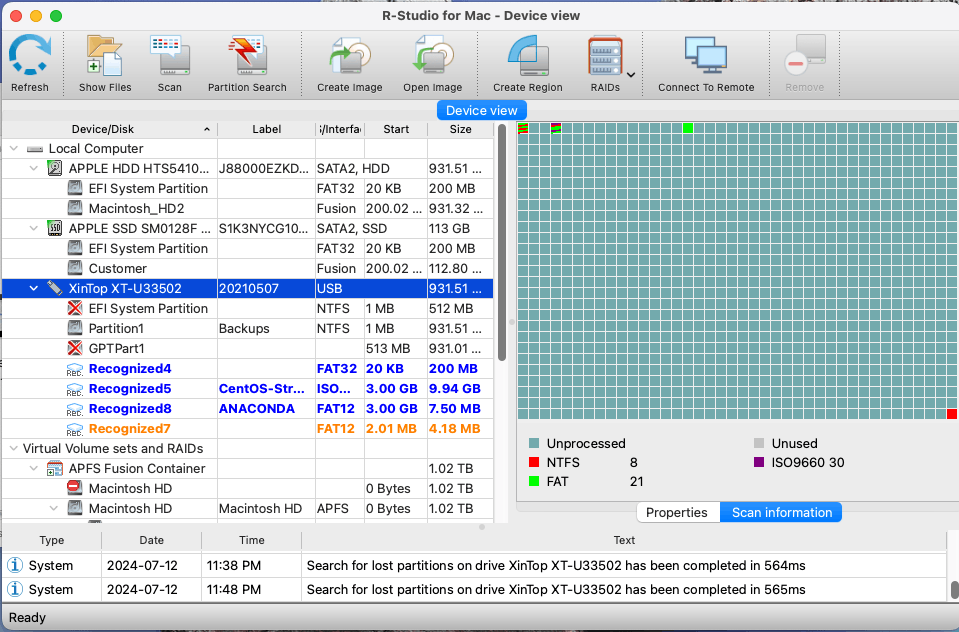Select the Scan information tab
The height and width of the screenshot is (632, 959).
(782, 513)
